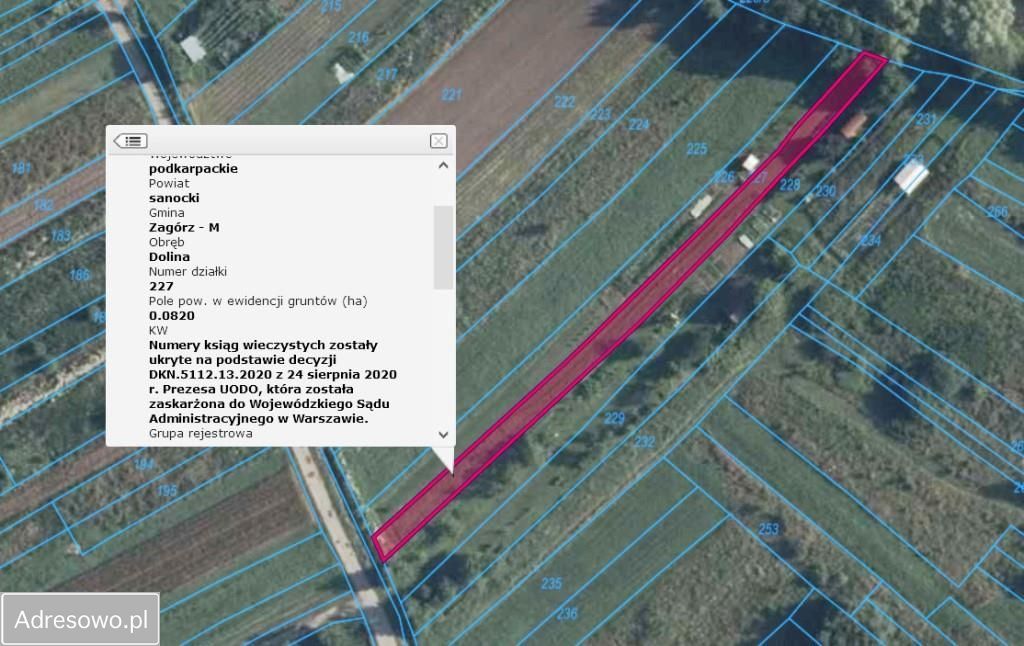This screenshot has height=646, width=1024.
Task: Pick parcel 225 on the map
Action: point(697,150)
